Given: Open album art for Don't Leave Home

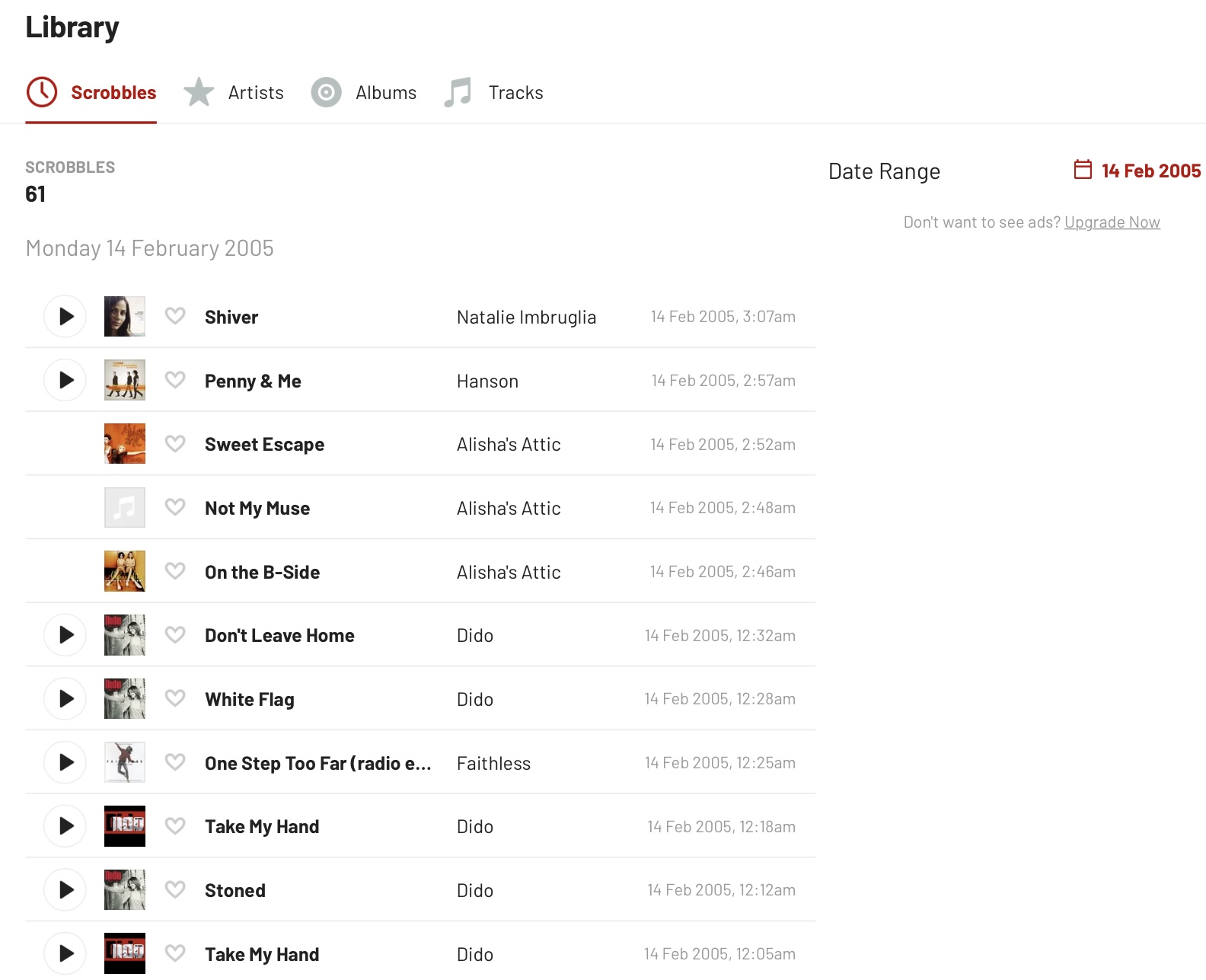Looking at the screenshot, I should coord(125,635).
